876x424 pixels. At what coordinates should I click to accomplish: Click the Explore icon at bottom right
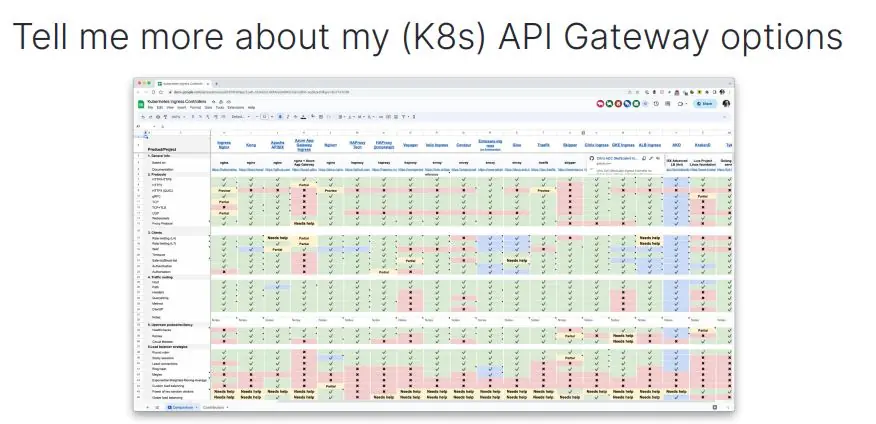[715, 407]
